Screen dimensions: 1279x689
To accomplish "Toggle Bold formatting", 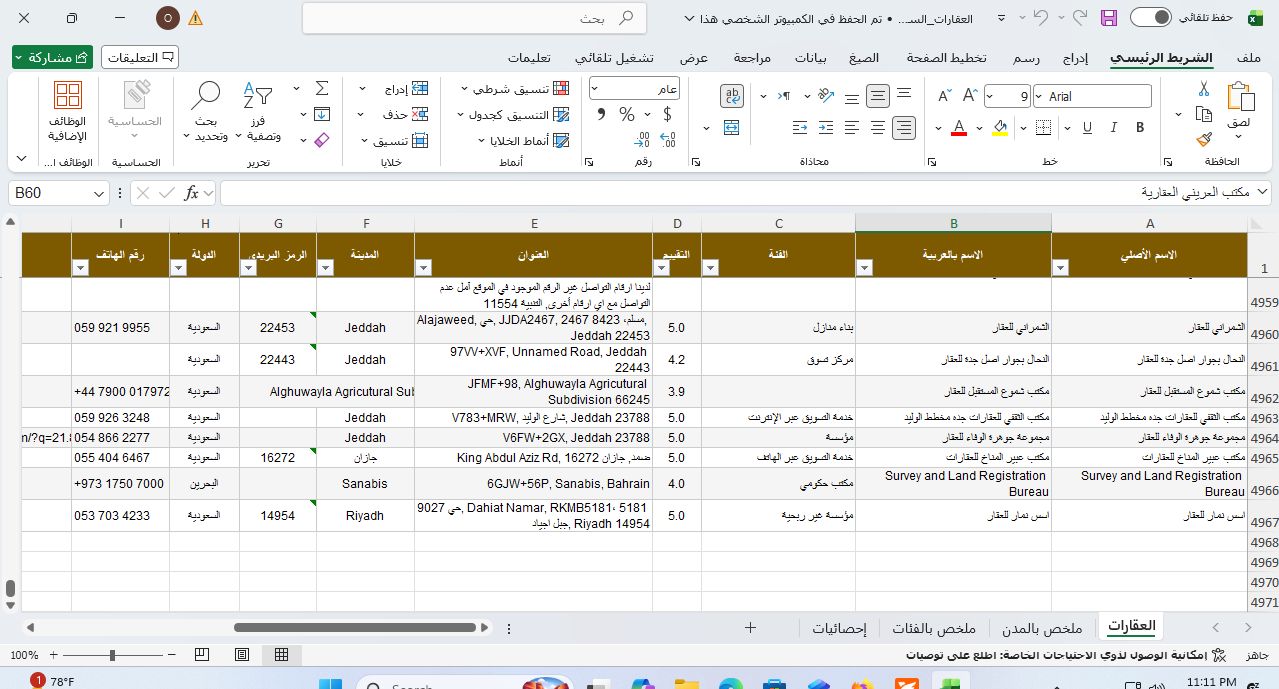I will 1139,127.
